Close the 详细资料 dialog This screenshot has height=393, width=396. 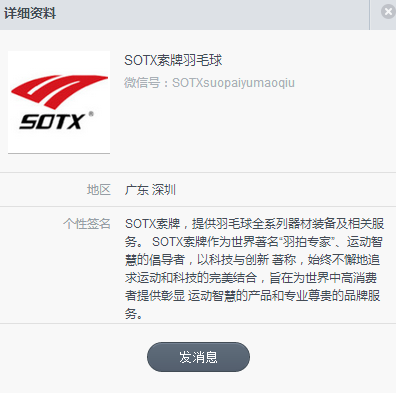point(388,12)
